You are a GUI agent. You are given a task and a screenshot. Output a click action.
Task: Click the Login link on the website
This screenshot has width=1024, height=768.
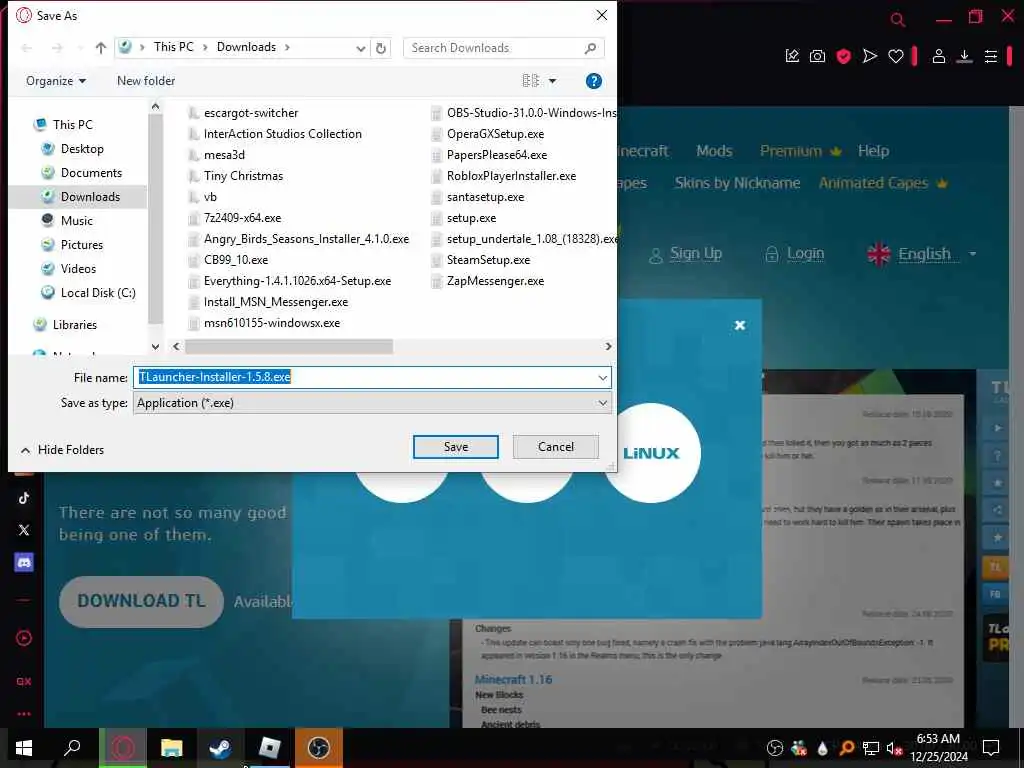[795, 253]
